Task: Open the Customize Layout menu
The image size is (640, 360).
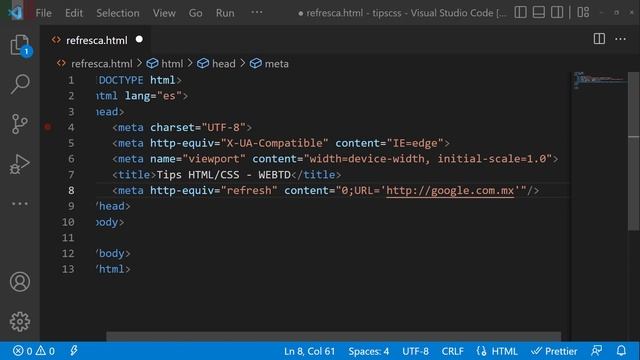Action: pos(583,12)
